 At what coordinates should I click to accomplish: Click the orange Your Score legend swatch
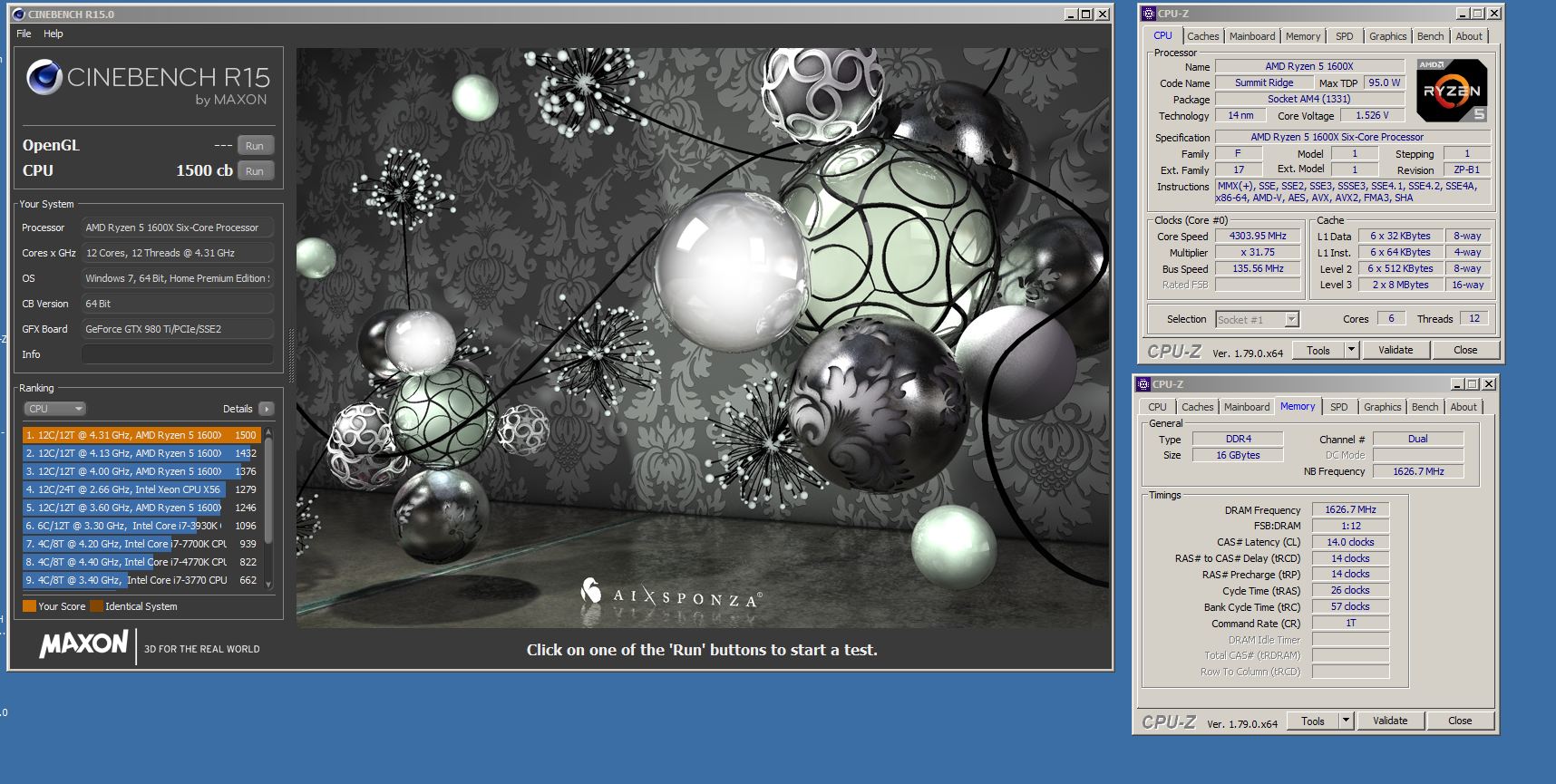click(29, 606)
